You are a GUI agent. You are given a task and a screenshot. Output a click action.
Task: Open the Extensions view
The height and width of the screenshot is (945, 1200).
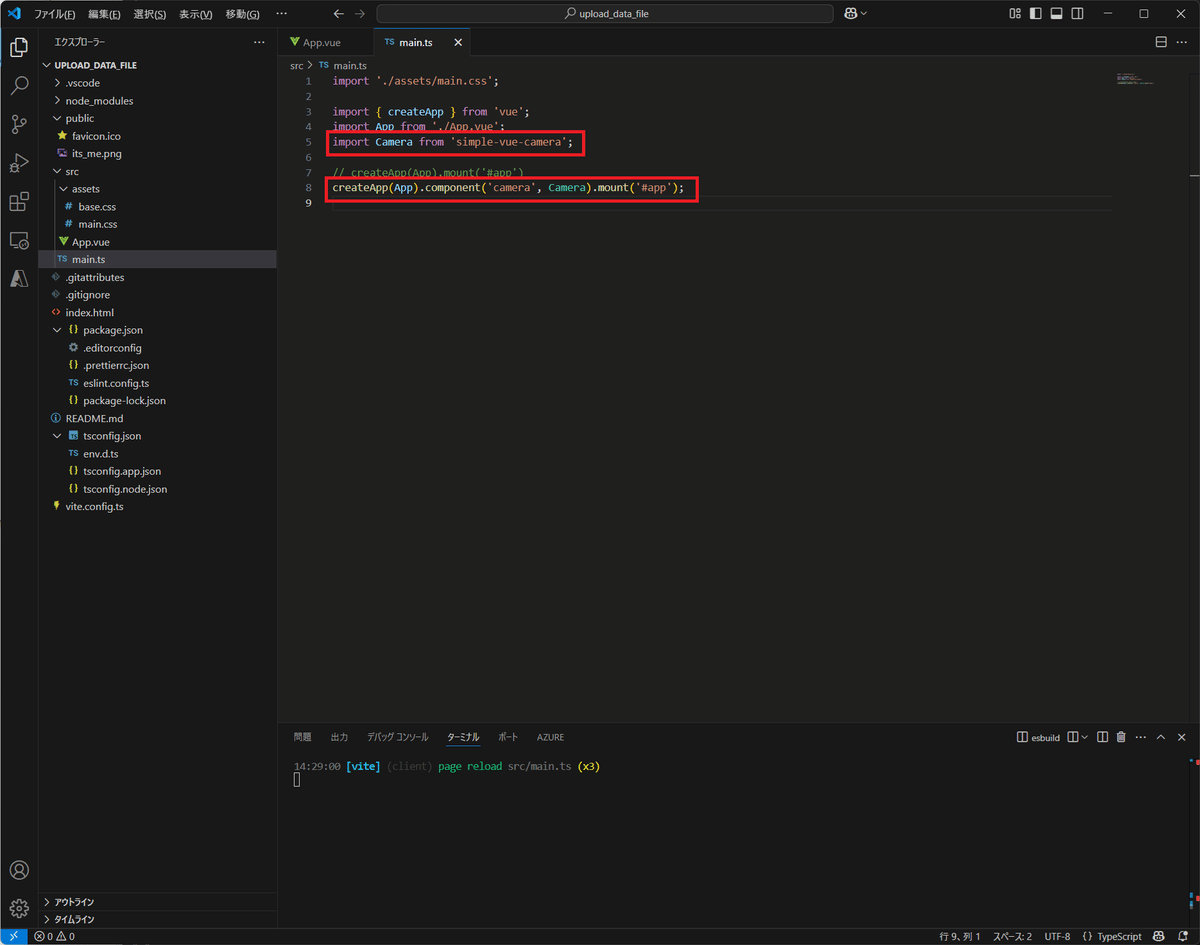pyautogui.click(x=18, y=201)
